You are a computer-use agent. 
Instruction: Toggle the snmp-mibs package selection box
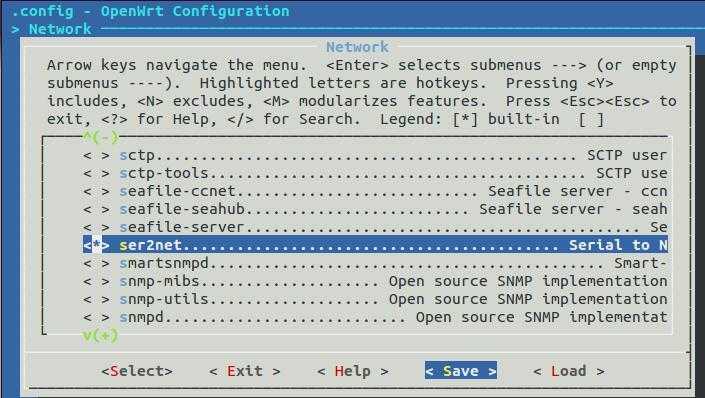pos(96,281)
